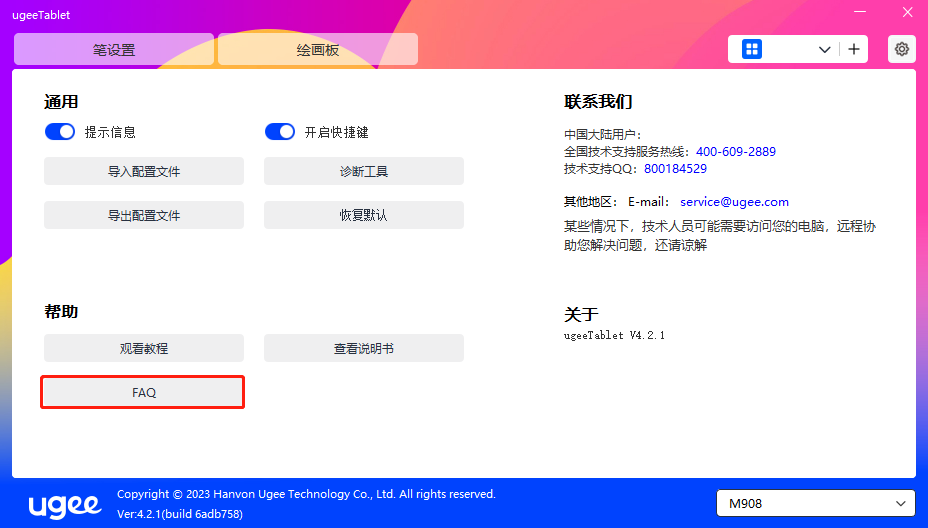Click the 中国大陆用户 label
Viewport: 928px width, 528px height.
coord(602,135)
